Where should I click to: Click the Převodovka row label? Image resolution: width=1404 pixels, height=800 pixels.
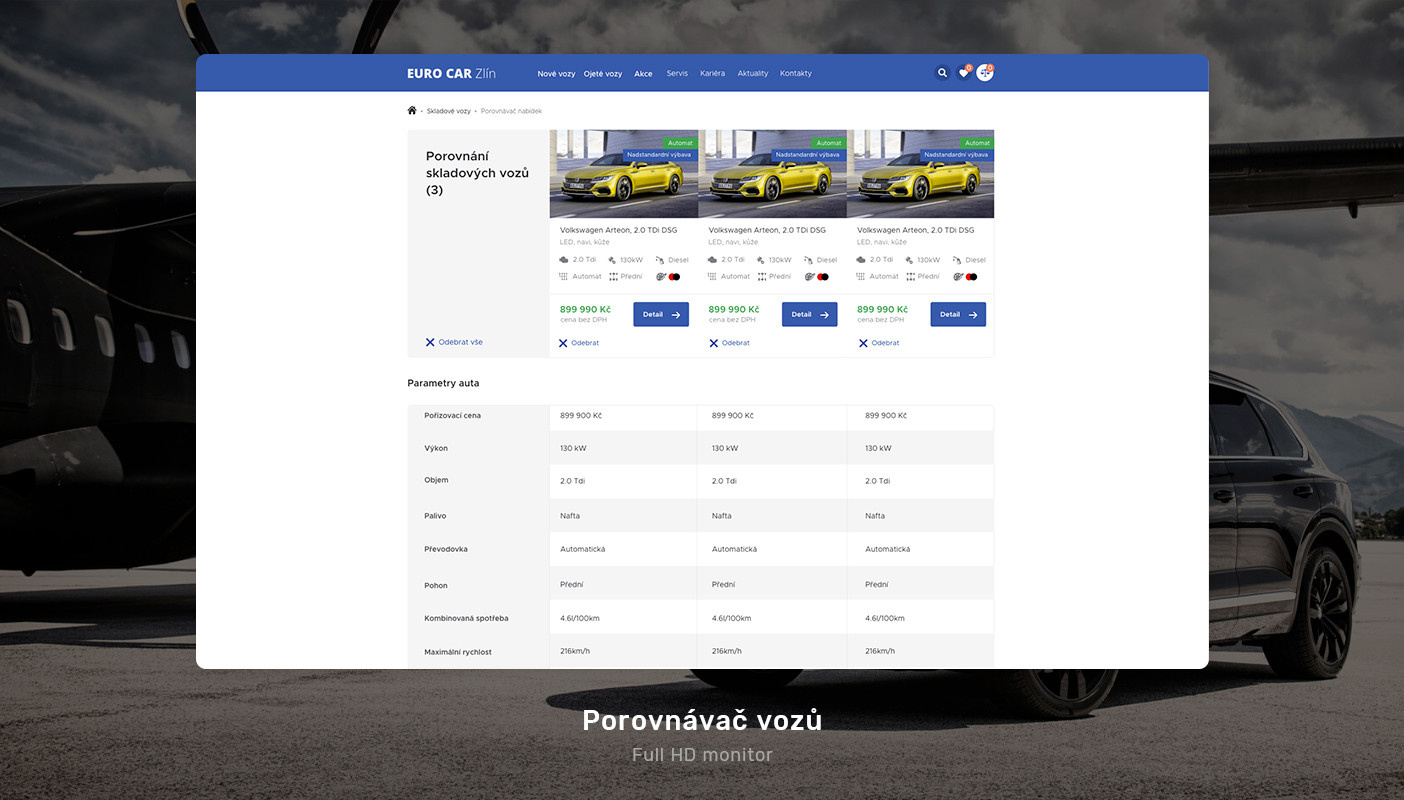pyautogui.click(x=446, y=549)
